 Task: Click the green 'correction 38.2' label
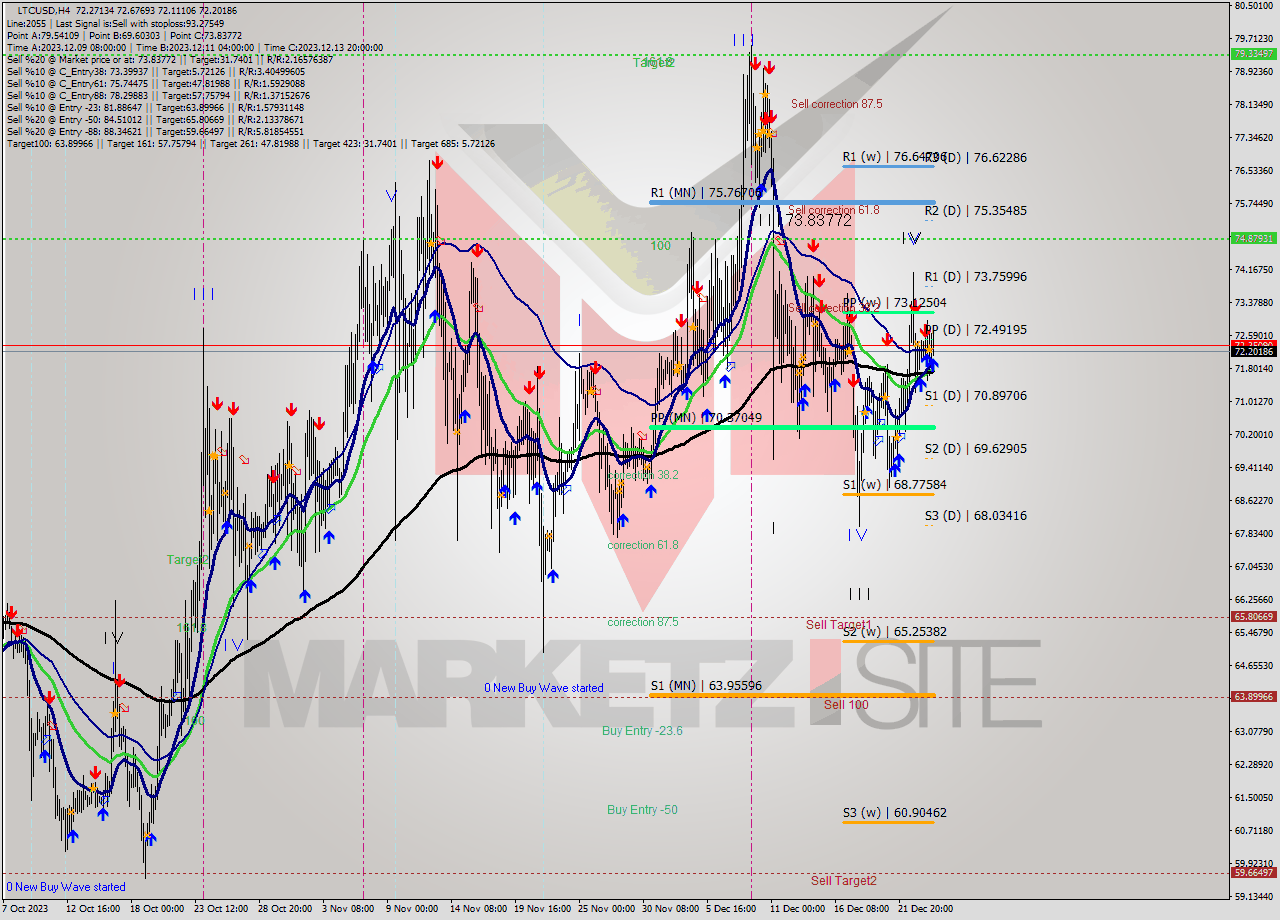[x=643, y=475]
